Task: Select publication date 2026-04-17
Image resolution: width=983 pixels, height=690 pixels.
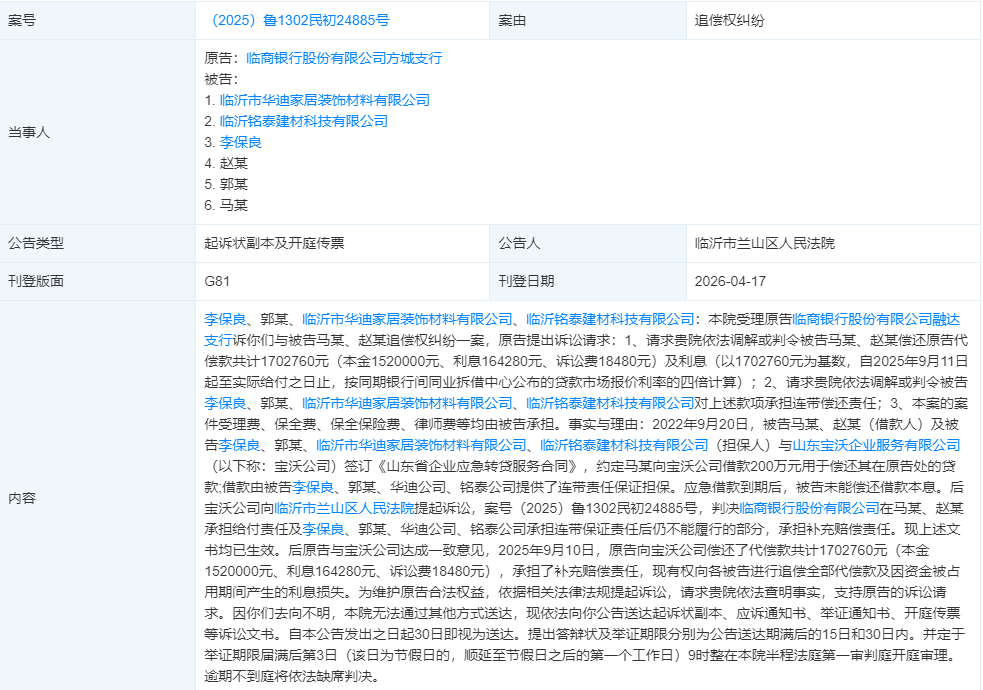Action: click(x=730, y=281)
